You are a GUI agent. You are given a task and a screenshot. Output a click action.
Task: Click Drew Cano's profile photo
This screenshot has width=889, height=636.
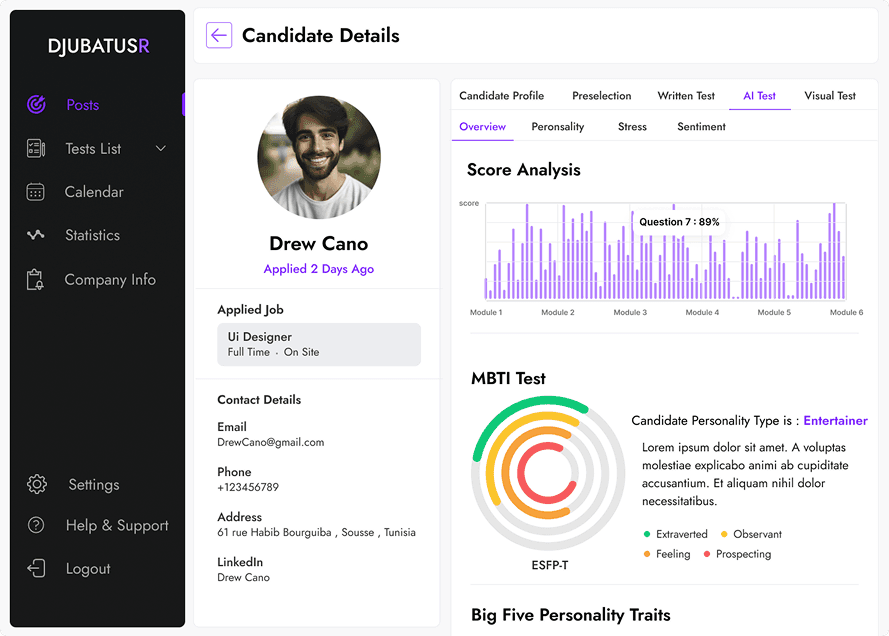pos(319,158)
